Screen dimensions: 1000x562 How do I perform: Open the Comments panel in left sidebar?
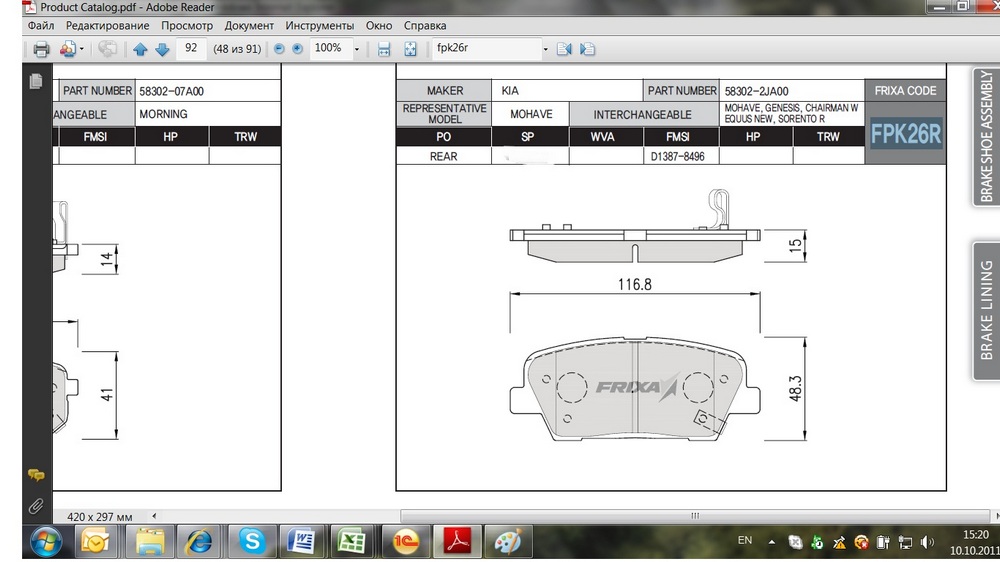pos(36,476)
